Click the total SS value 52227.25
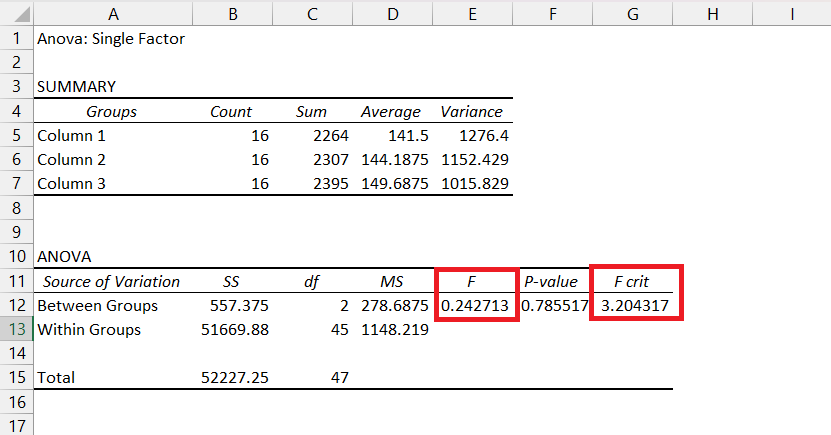Screen dimensions: 831x435 pyautogui.click(x=235, y=377)
